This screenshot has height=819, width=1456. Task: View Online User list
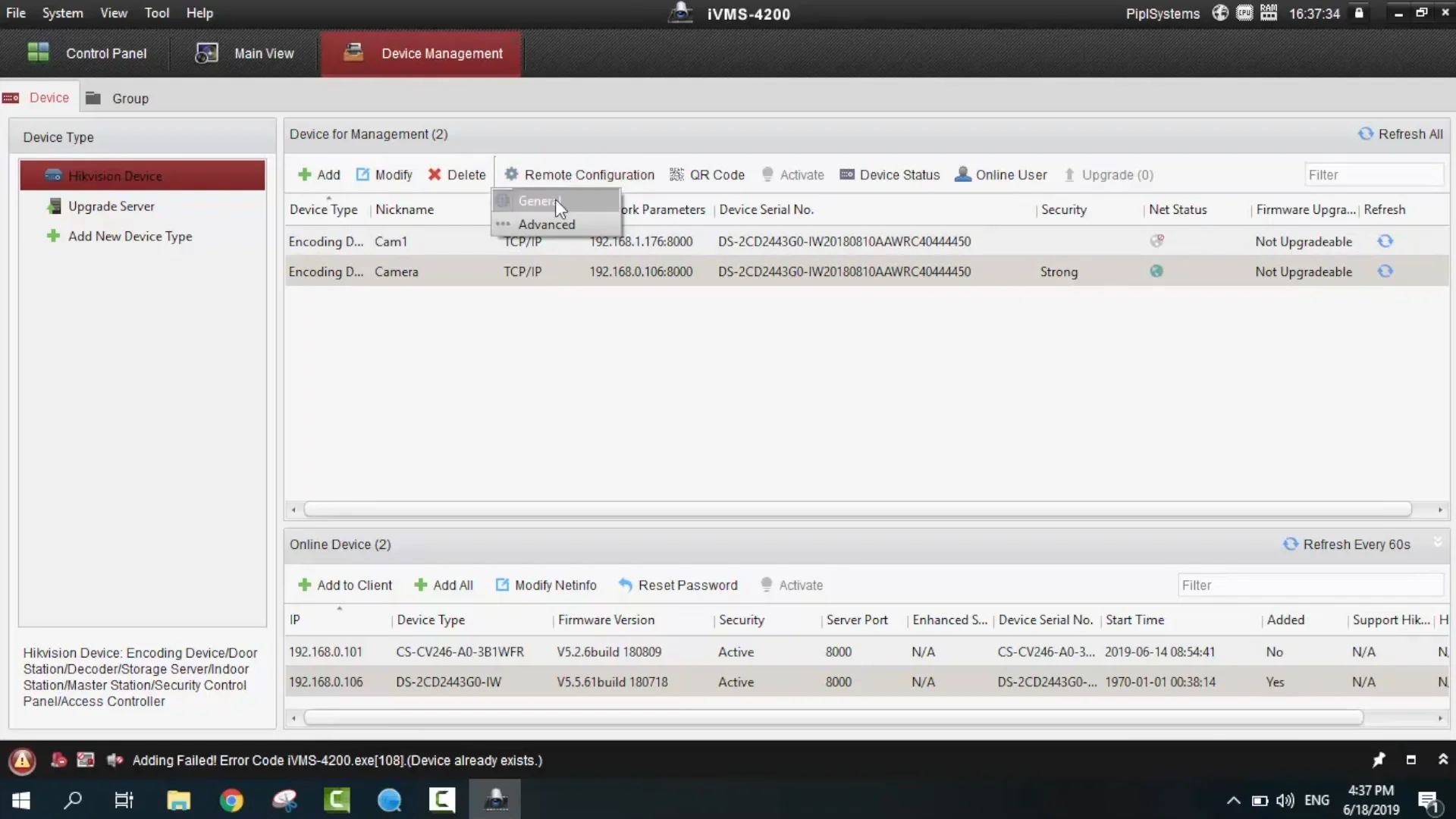[x=1000, y=174]
